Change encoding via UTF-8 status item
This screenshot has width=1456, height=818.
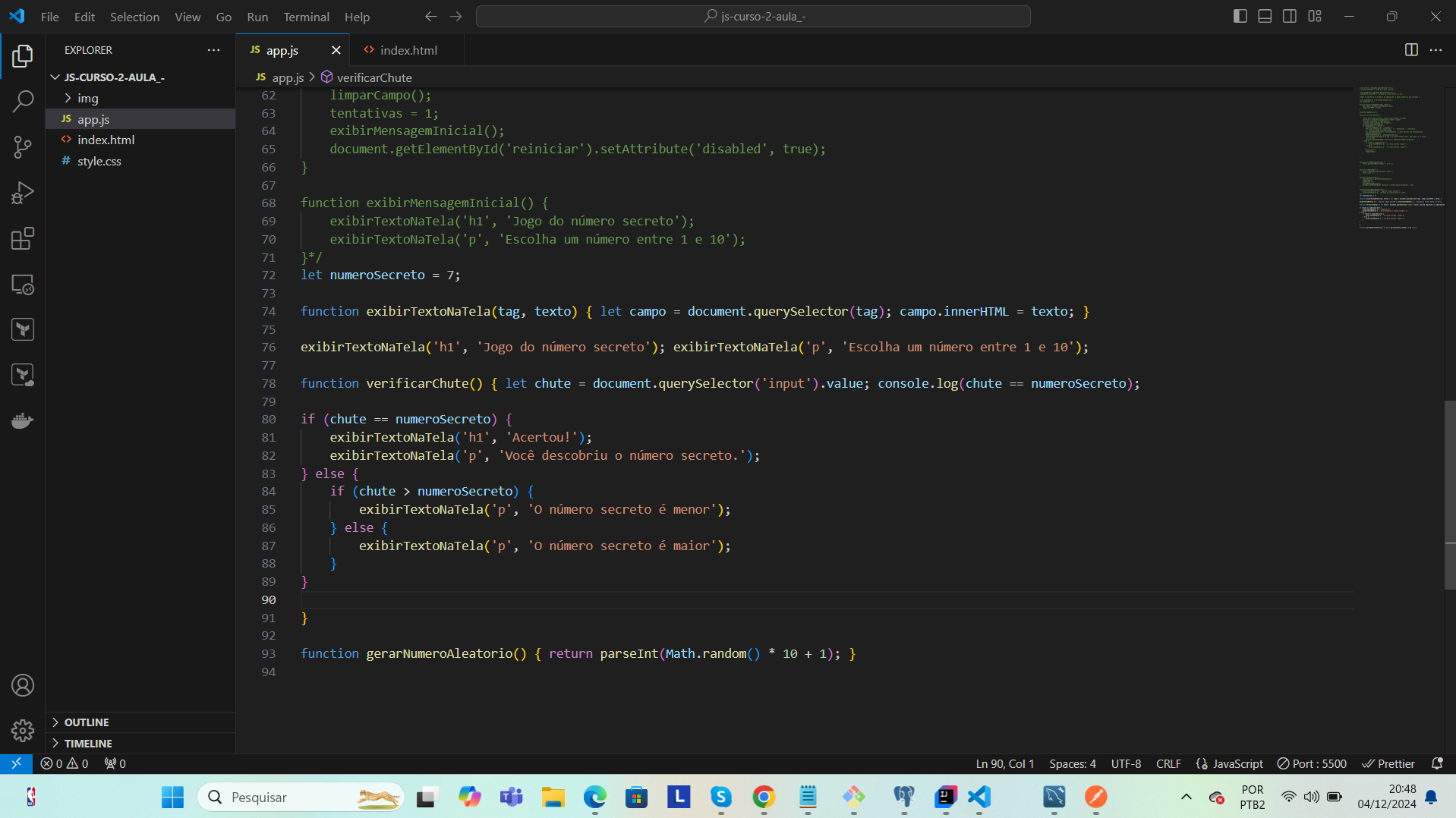(x=1126, y=763)
